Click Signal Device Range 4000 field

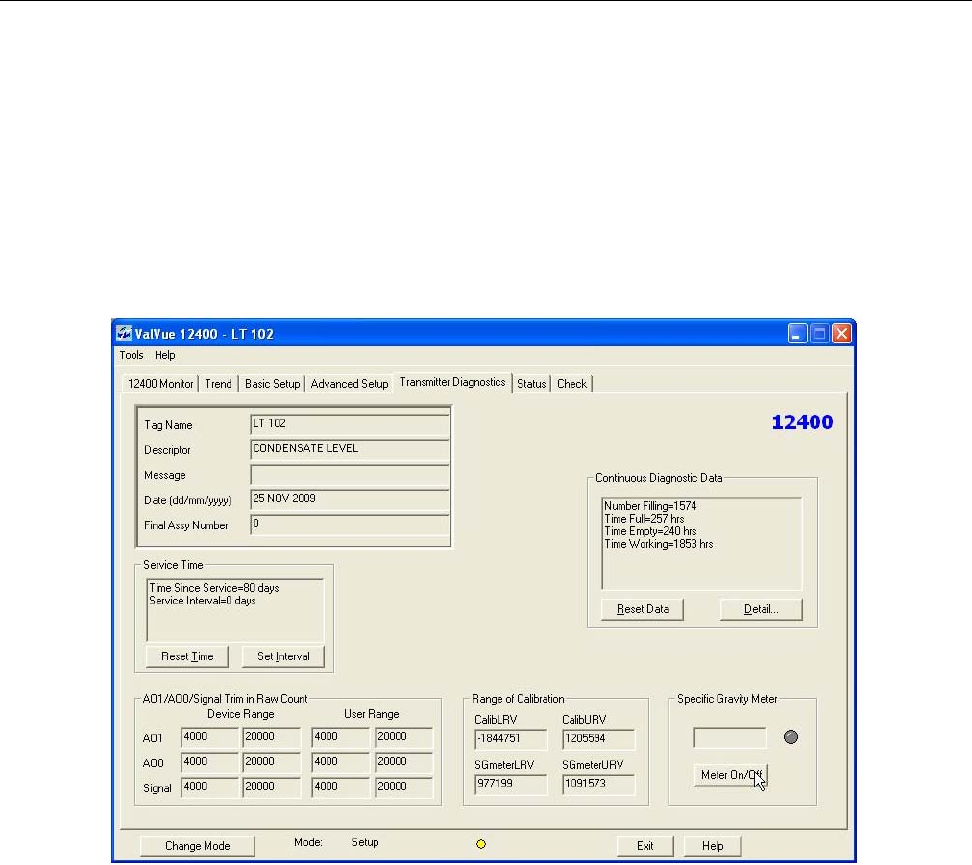(210, 787)
